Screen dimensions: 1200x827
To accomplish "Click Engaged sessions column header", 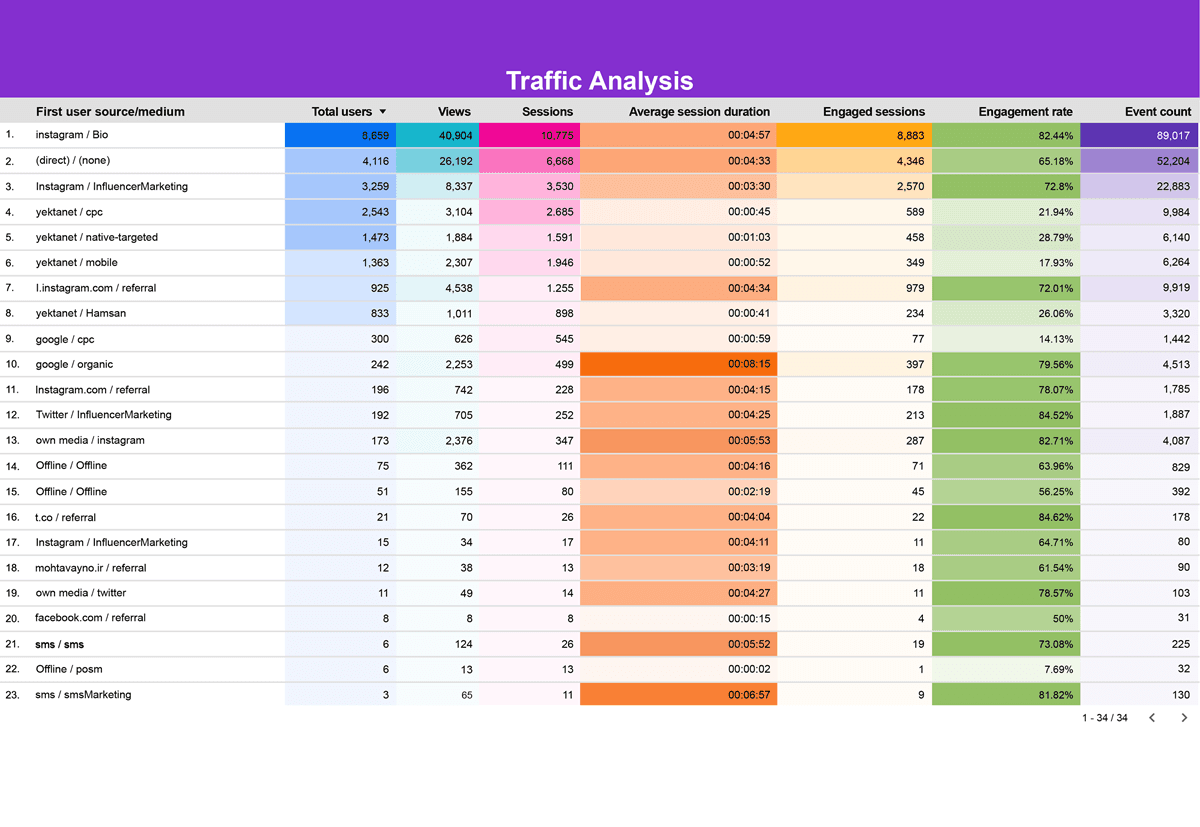I will pos(873,112).
